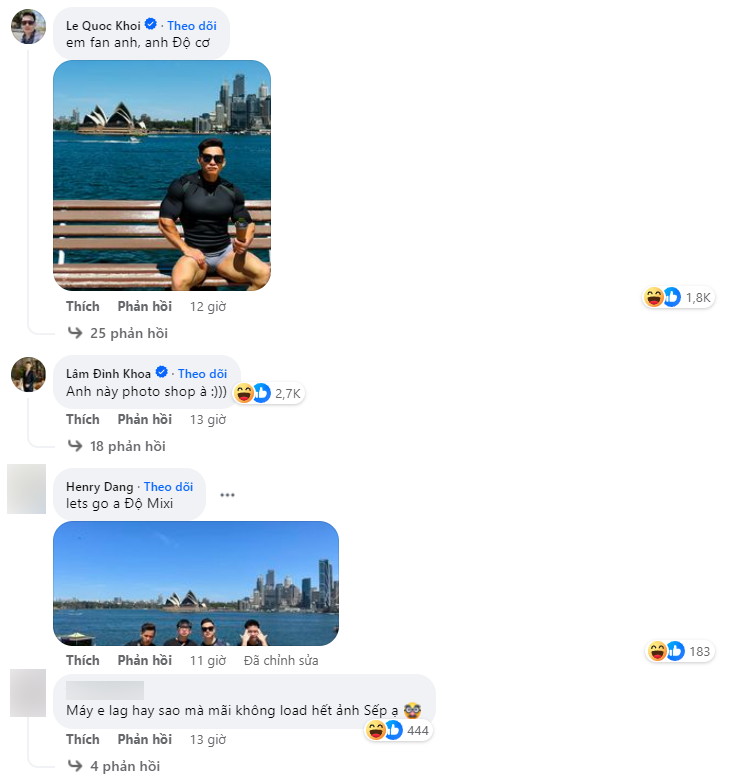This screenshot has width=749, height=781.
Task: Open the Sydney bench photo in Le Quoc Khoi's comment
Action: pos(162,175)
